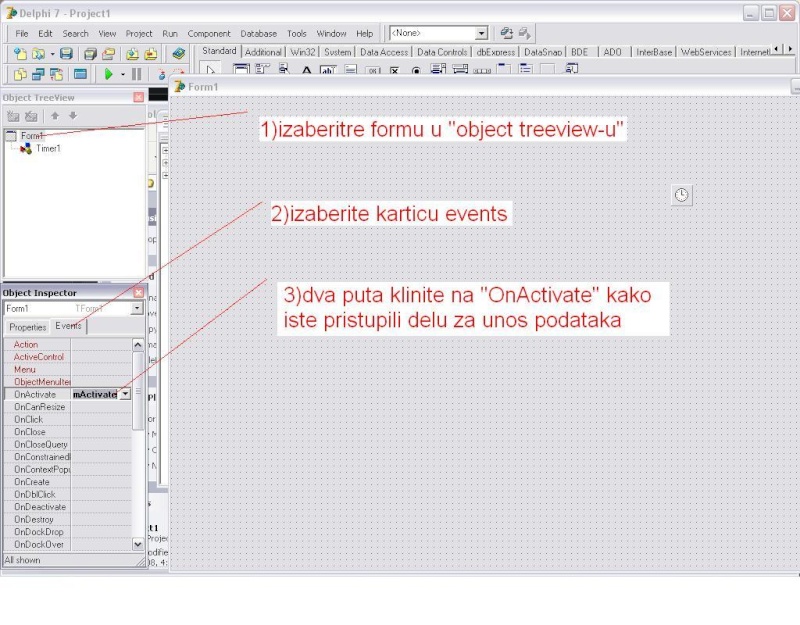The image size is (800, 625).
Task: Click the Set Debug Desktop icon
Action: tap(524, 33)
